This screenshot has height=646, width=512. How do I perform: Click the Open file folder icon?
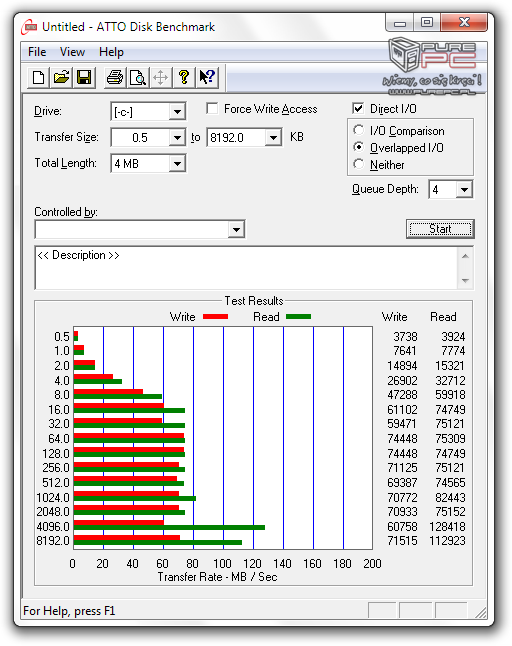click(61, 77)
